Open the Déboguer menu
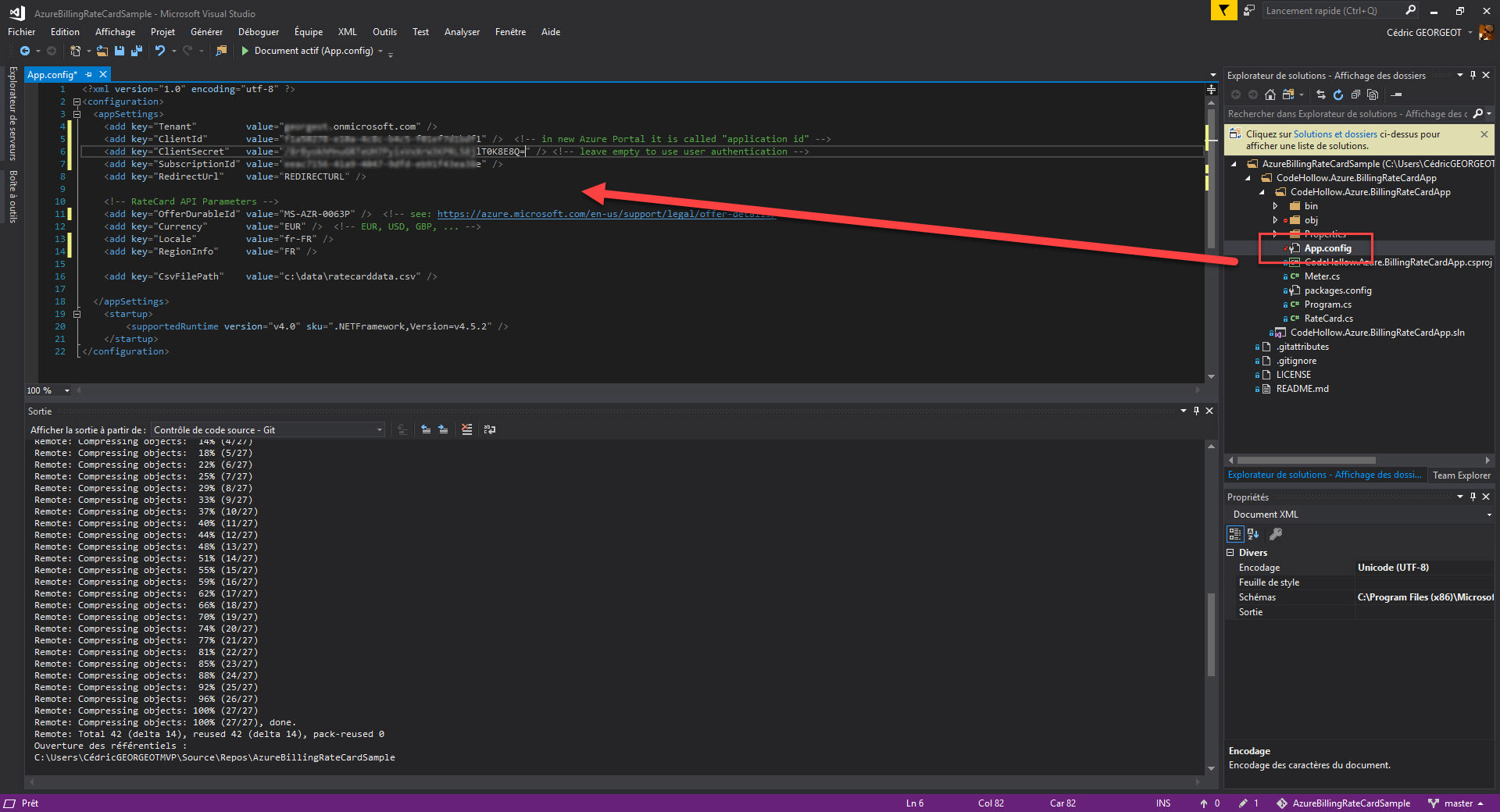Image resolution: width=1500 pixels, height=812 pixels. click(258, 32)
